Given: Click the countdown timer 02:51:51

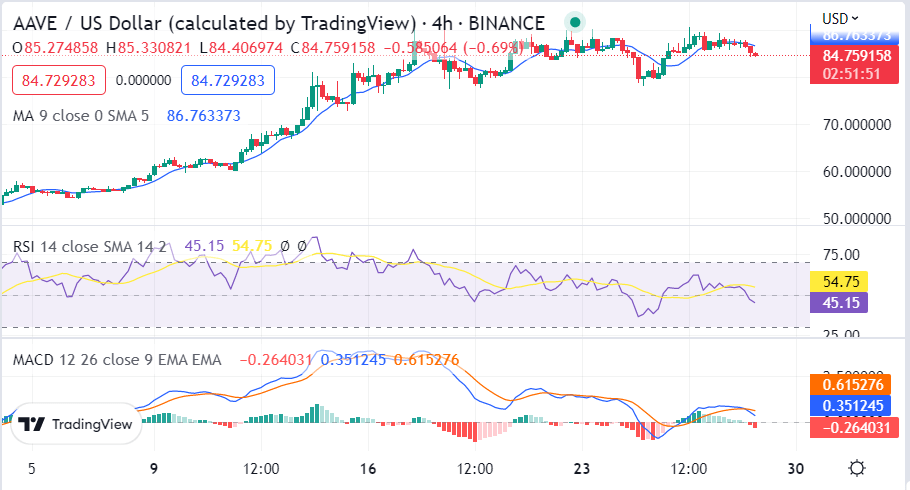Looking at the screenshot, I should [x=851, y=74].
